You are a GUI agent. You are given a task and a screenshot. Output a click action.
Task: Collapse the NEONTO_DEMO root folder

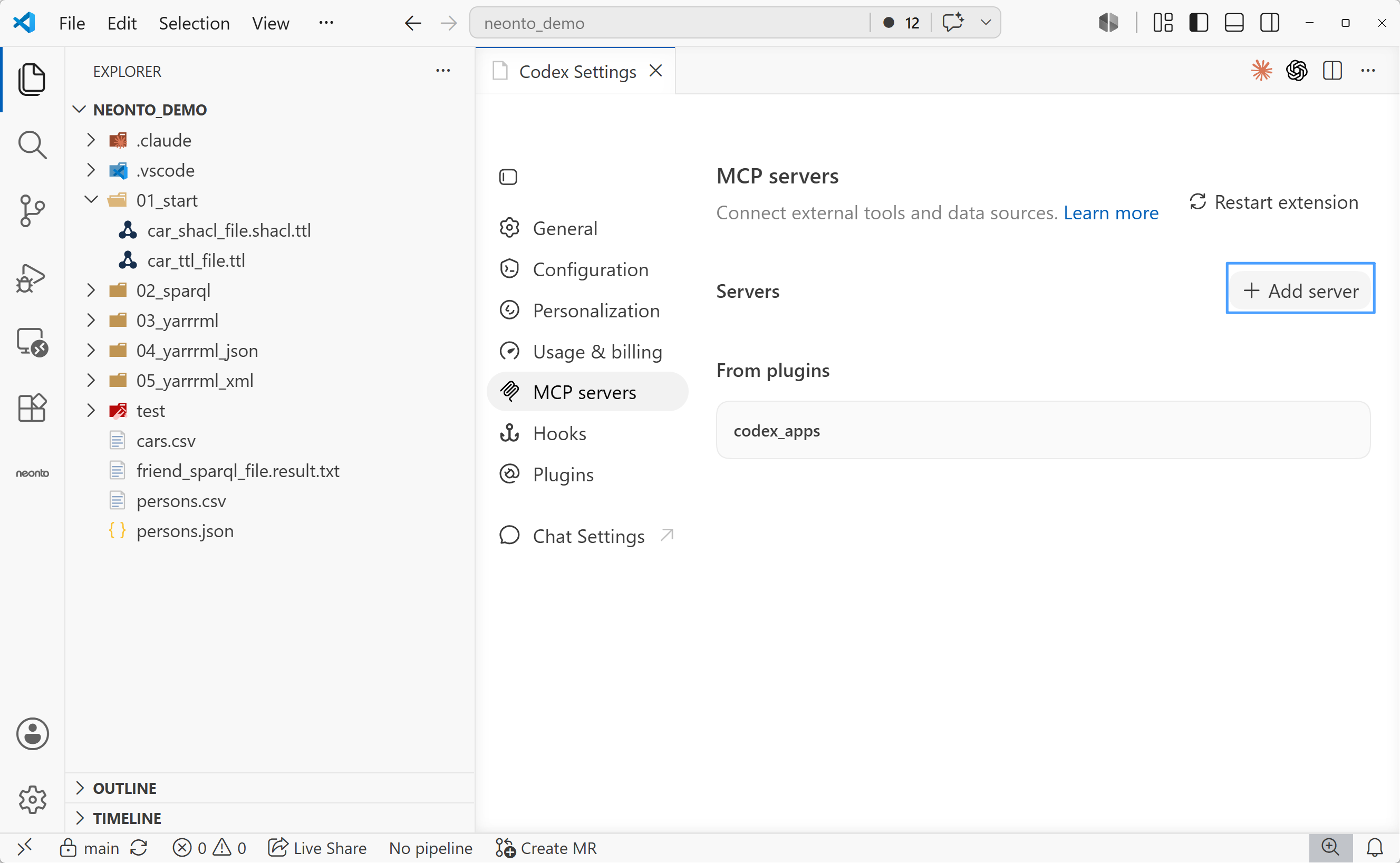tap(271, 110)
